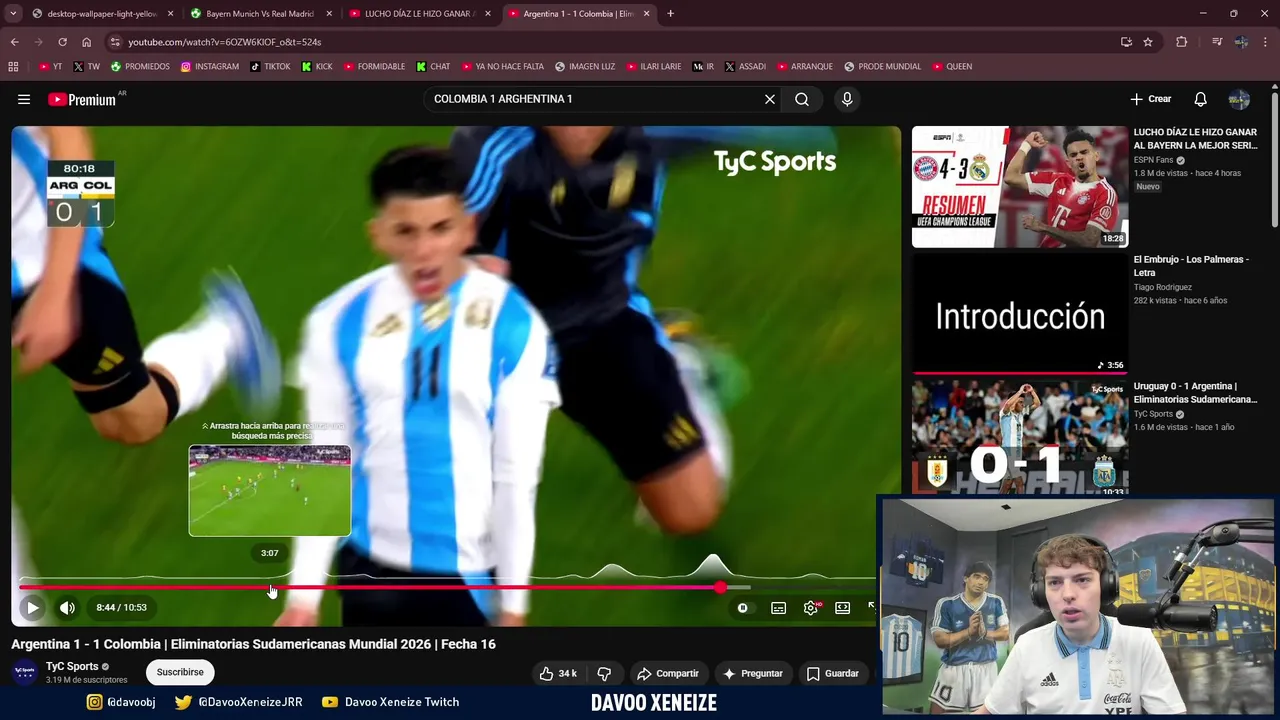Open the QUEEN bookmark
This screenshot has width=1280, height=720.
(x=952, y=67)
